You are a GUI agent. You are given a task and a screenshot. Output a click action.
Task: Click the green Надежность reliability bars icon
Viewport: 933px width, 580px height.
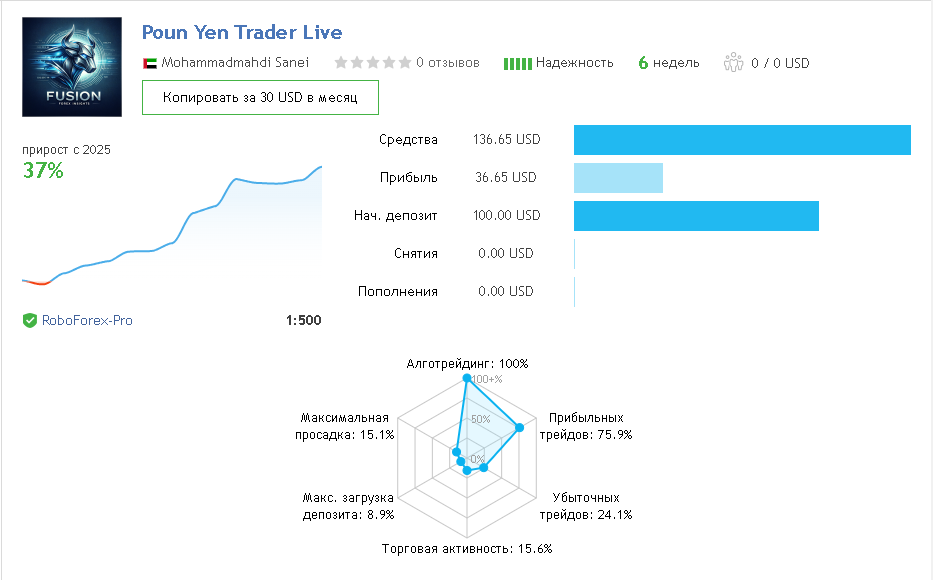tap(518, 64)
